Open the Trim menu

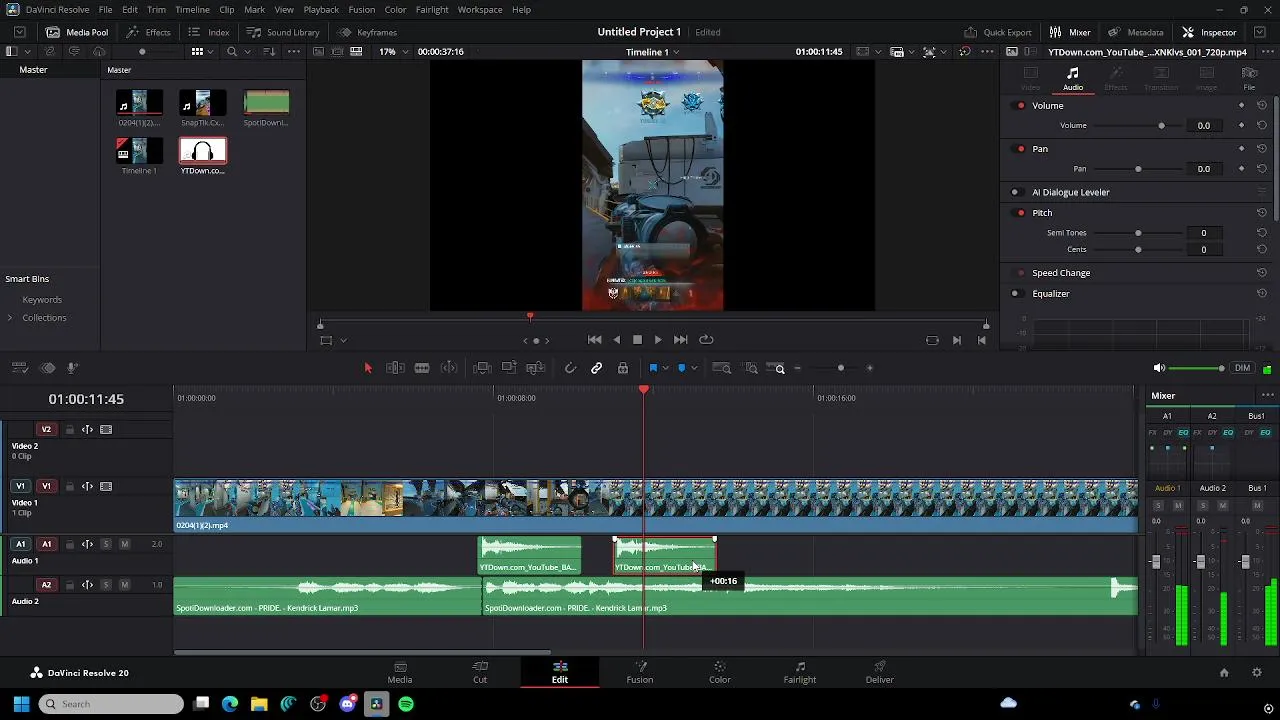coord(156,10)
